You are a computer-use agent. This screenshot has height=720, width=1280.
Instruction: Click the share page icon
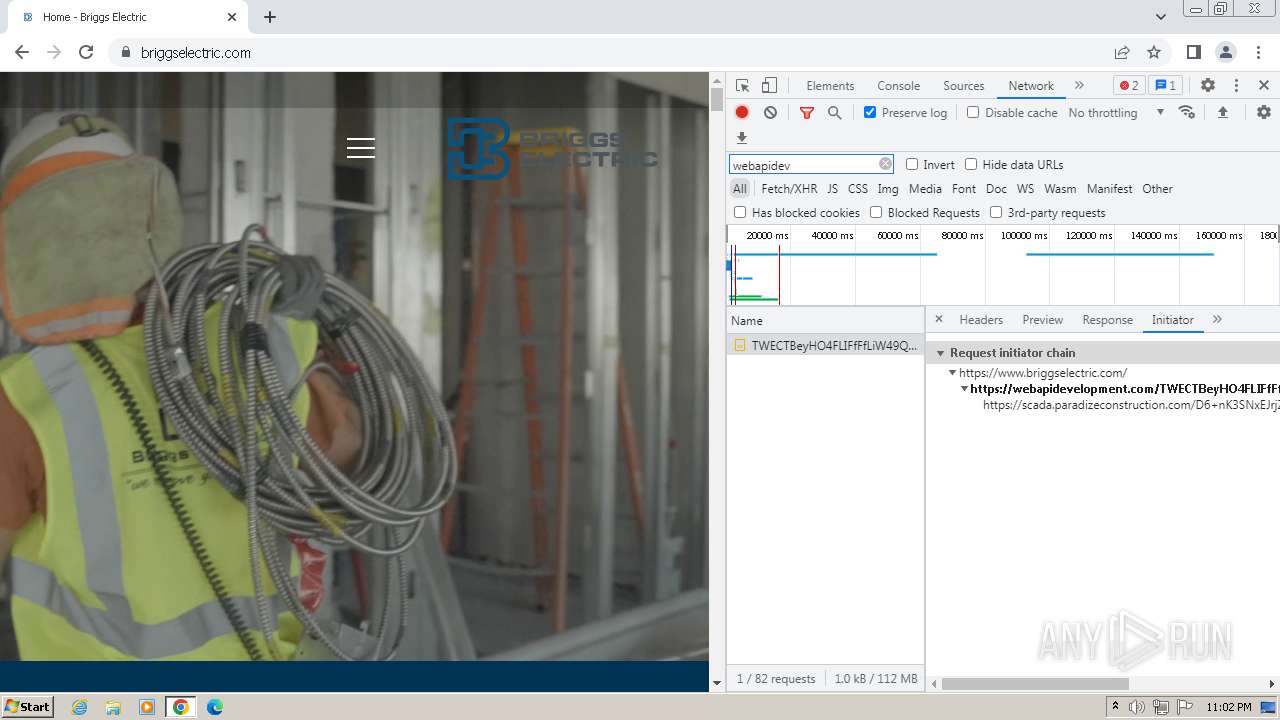coord(1122,52)
